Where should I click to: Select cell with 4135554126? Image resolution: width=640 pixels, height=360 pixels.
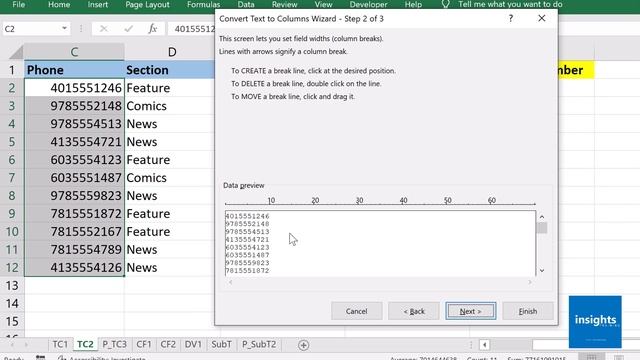(x=74, y=267)
